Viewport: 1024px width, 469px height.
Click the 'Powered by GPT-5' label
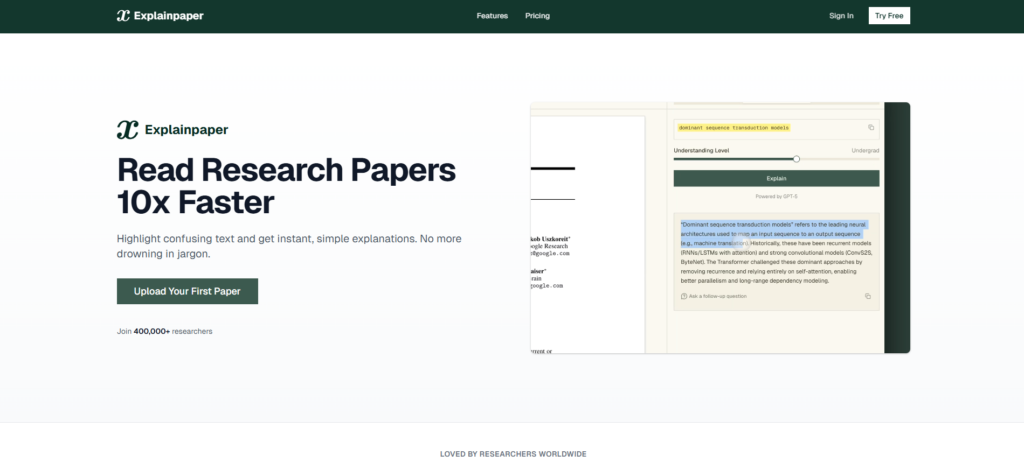(x=776, y=196)
